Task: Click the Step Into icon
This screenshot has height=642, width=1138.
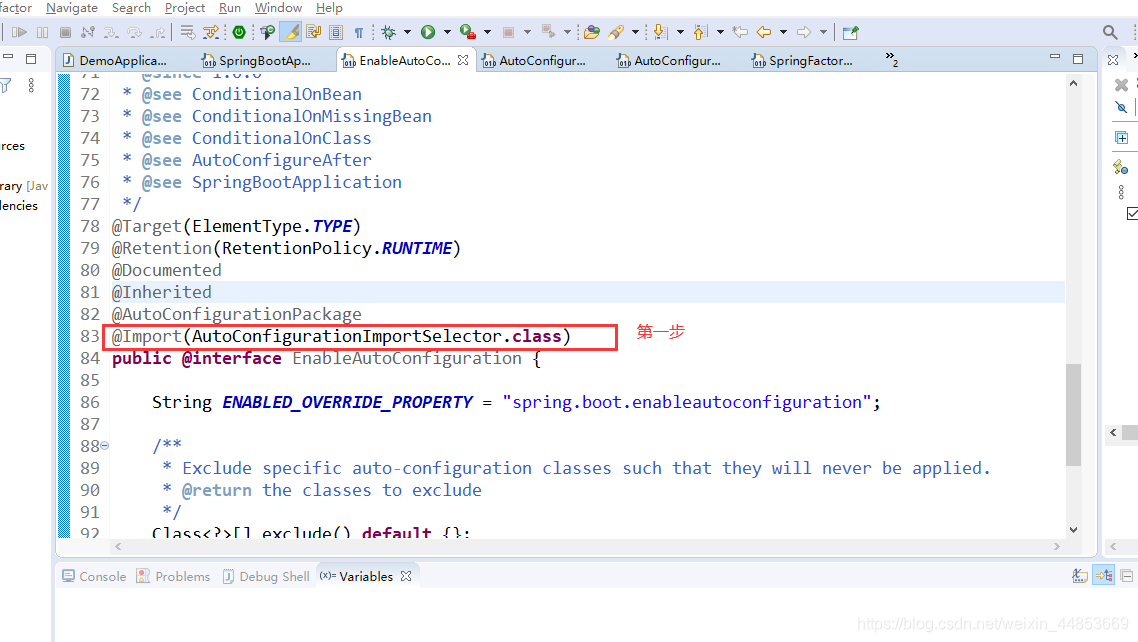Action: coord(111,32)
